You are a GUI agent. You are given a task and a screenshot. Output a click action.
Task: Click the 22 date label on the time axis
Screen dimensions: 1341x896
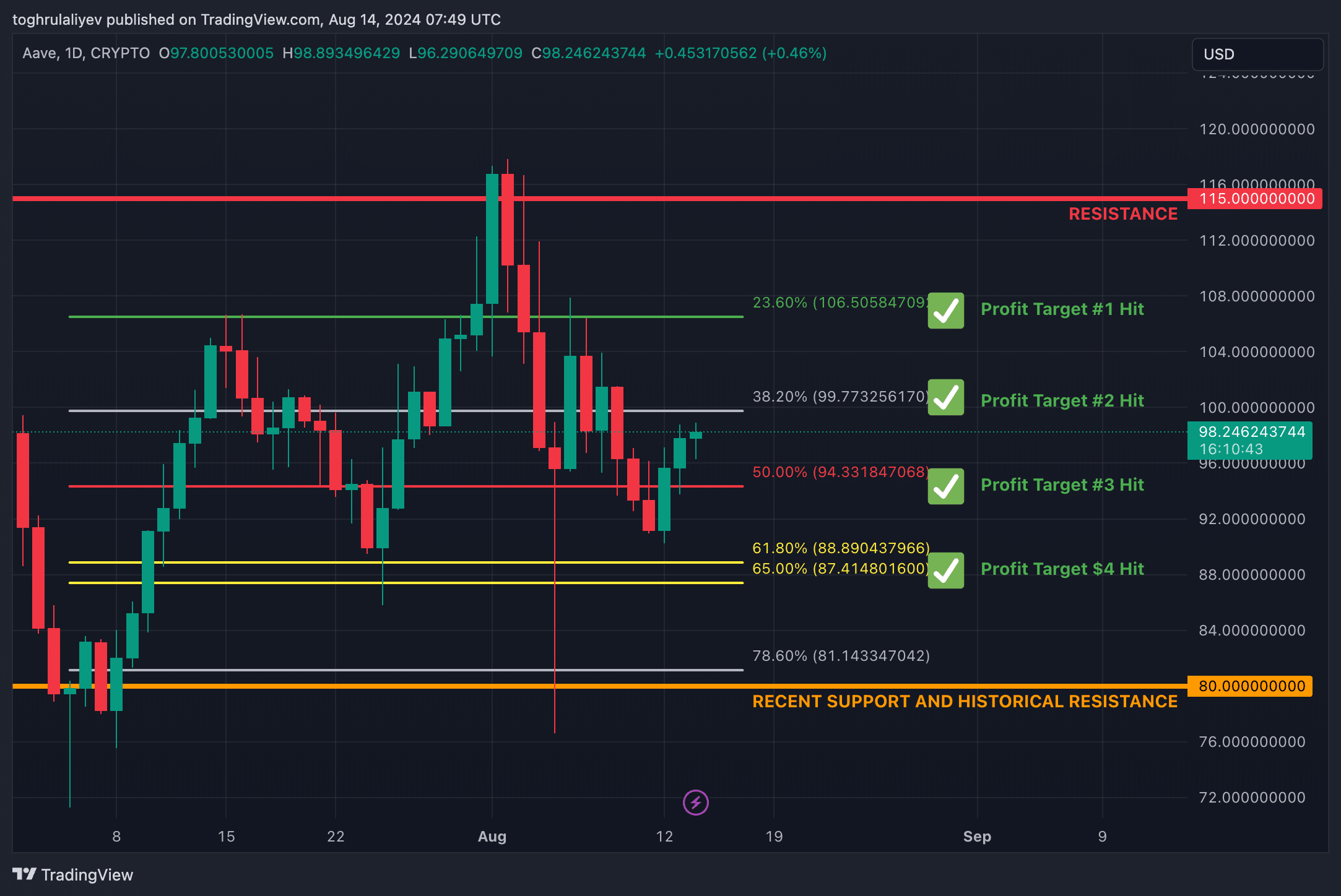click(x=336, y=837)
